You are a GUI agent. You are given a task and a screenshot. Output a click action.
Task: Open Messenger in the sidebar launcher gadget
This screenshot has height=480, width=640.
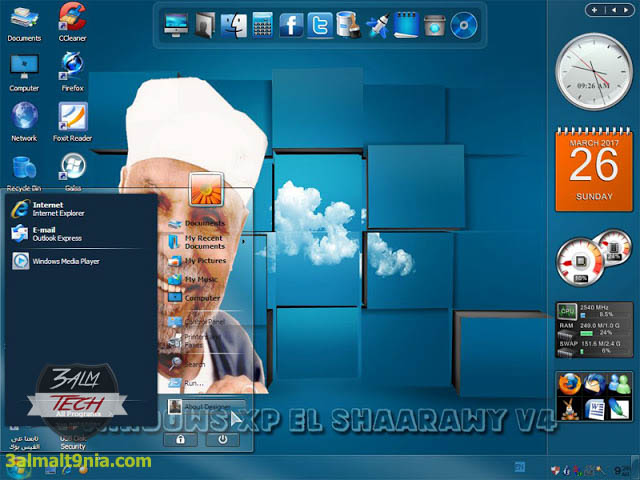(x=619, y=384)
